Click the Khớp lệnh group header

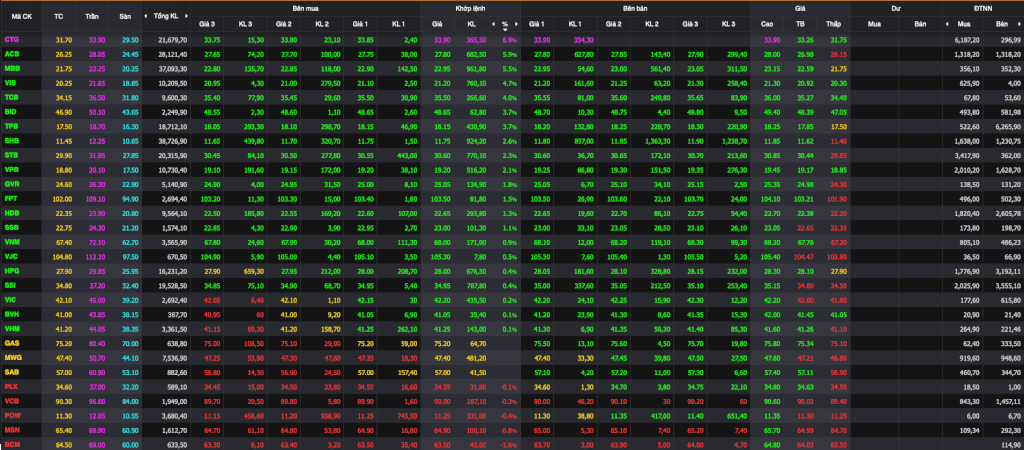tap(470, 8)
